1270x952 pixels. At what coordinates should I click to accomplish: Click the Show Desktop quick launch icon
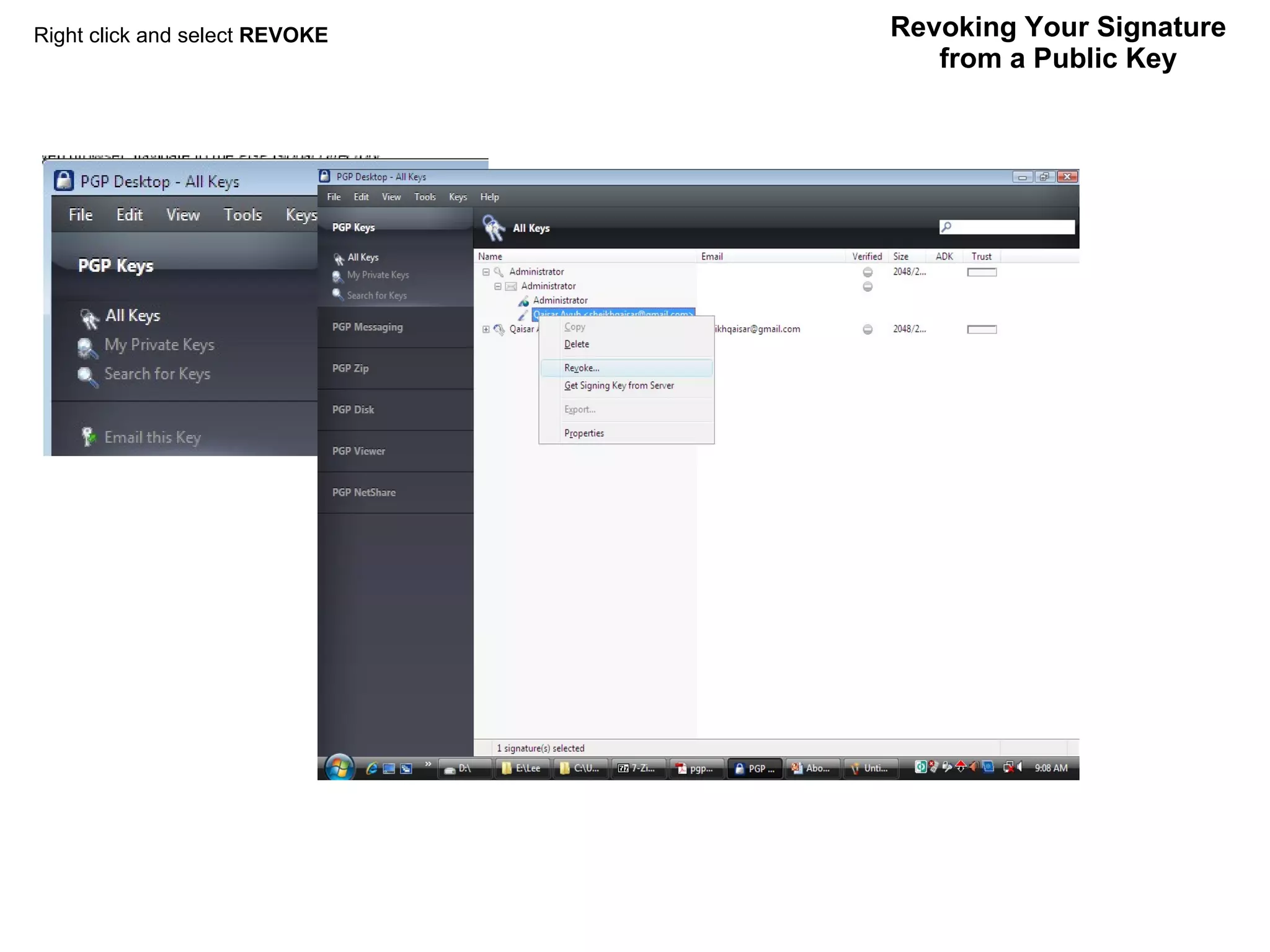389,769
